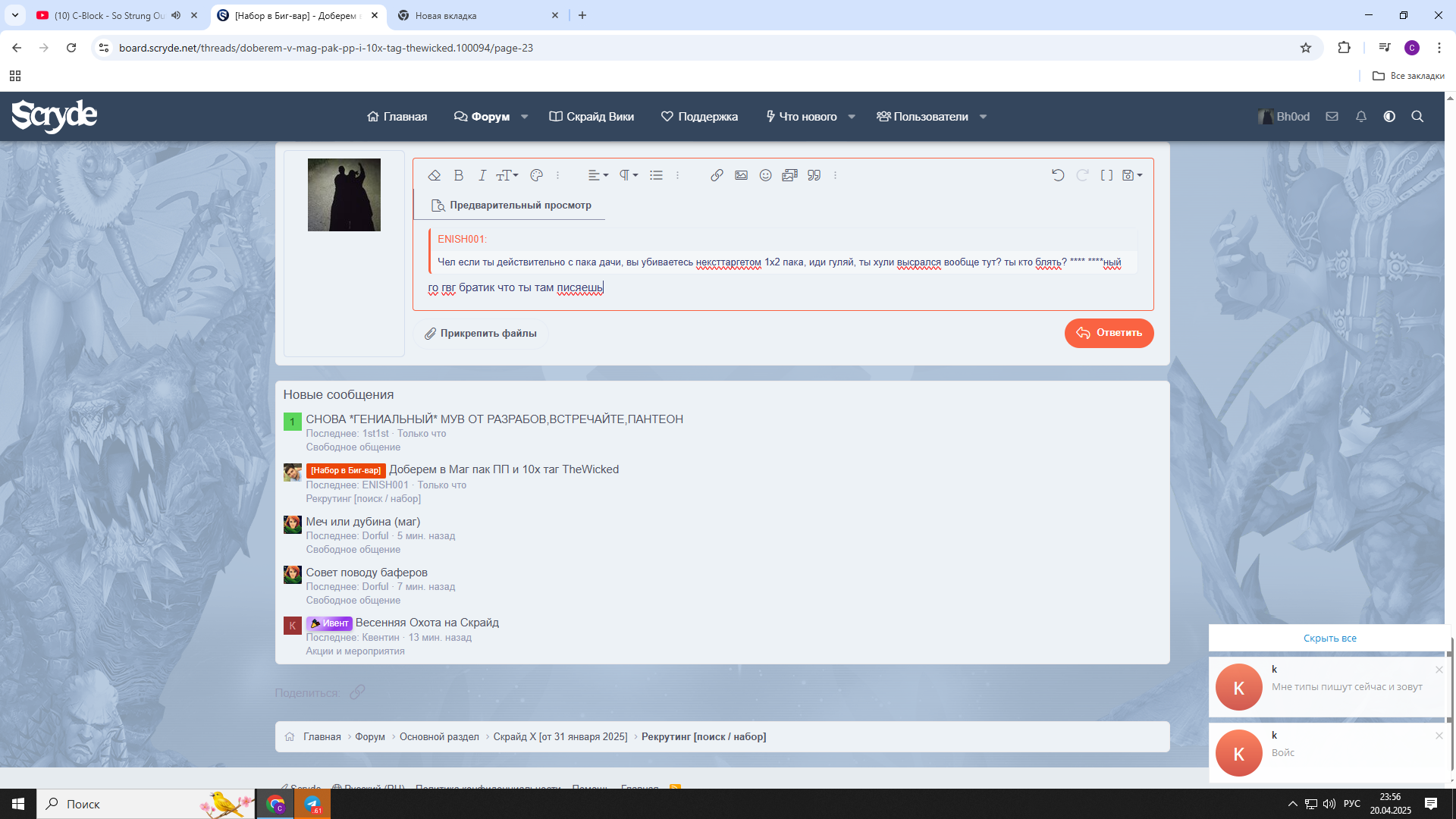
Task: Click the Прикрепить файлы button
Action: click(x=481, y=334)
